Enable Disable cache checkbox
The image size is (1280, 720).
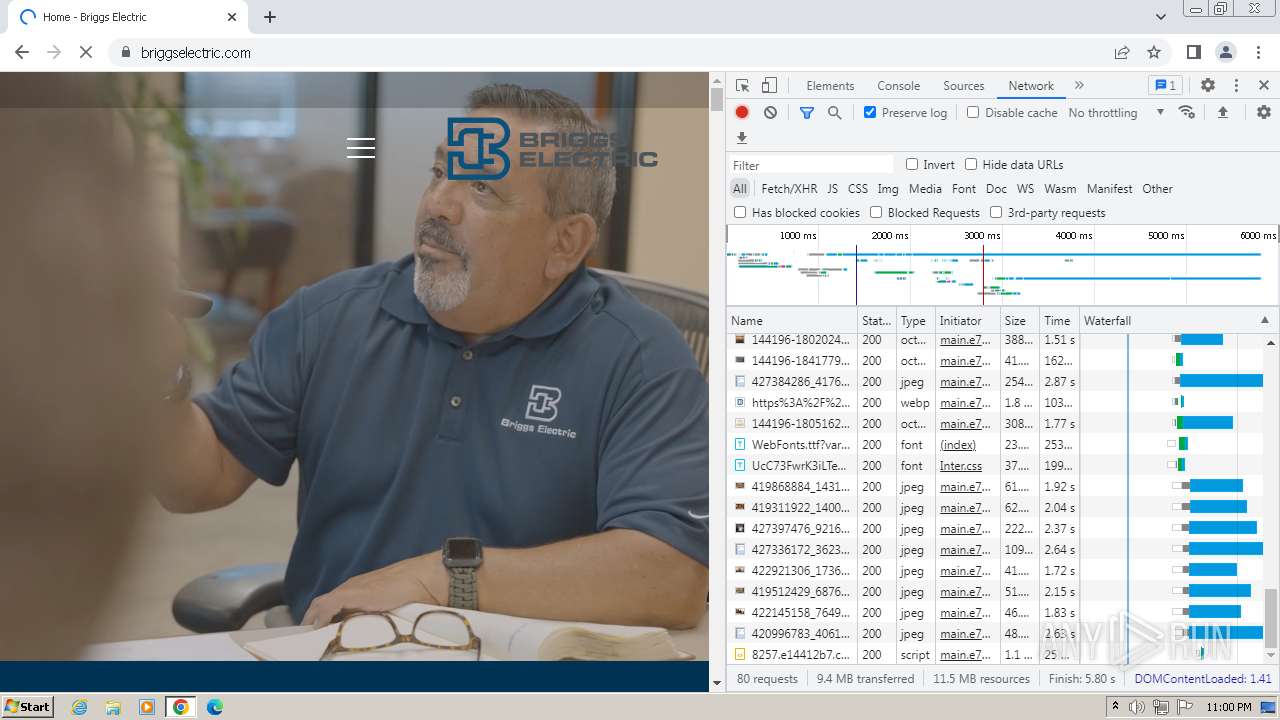pos(973,113)
